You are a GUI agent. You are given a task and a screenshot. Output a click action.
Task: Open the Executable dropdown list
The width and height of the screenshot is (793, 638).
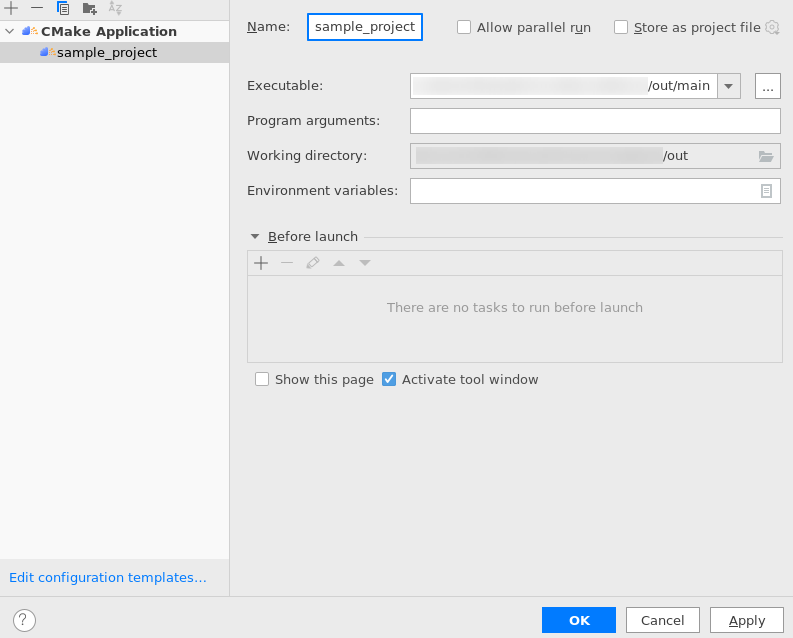[729, 86]
